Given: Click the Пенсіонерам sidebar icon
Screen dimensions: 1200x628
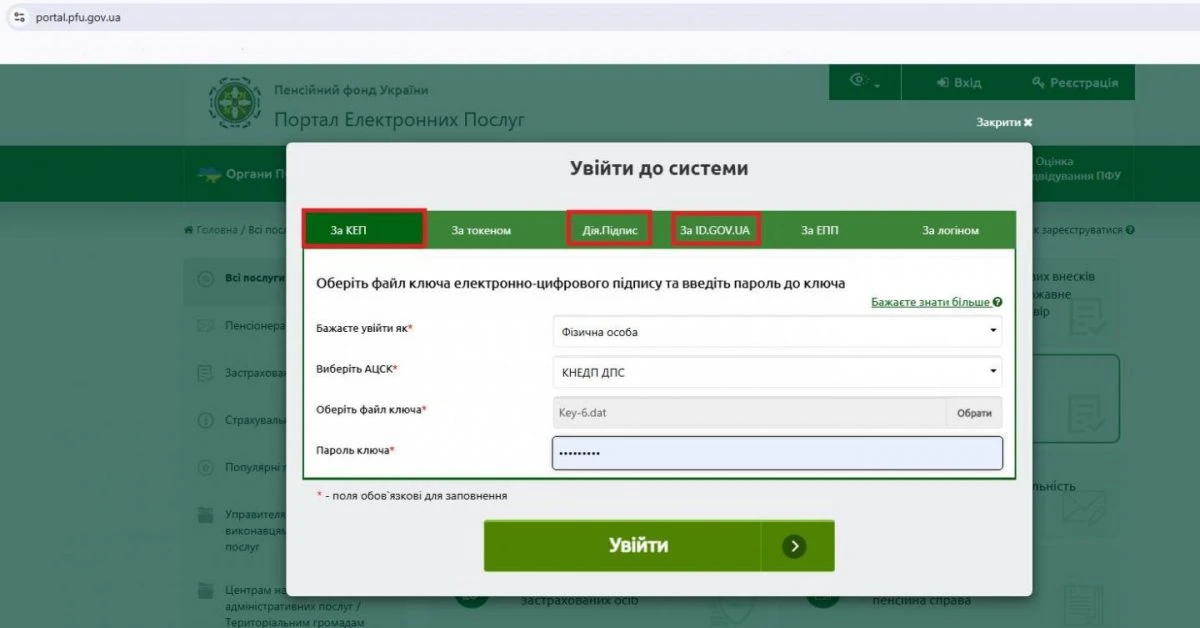Looking at the screenshot, I should point(207,325).
